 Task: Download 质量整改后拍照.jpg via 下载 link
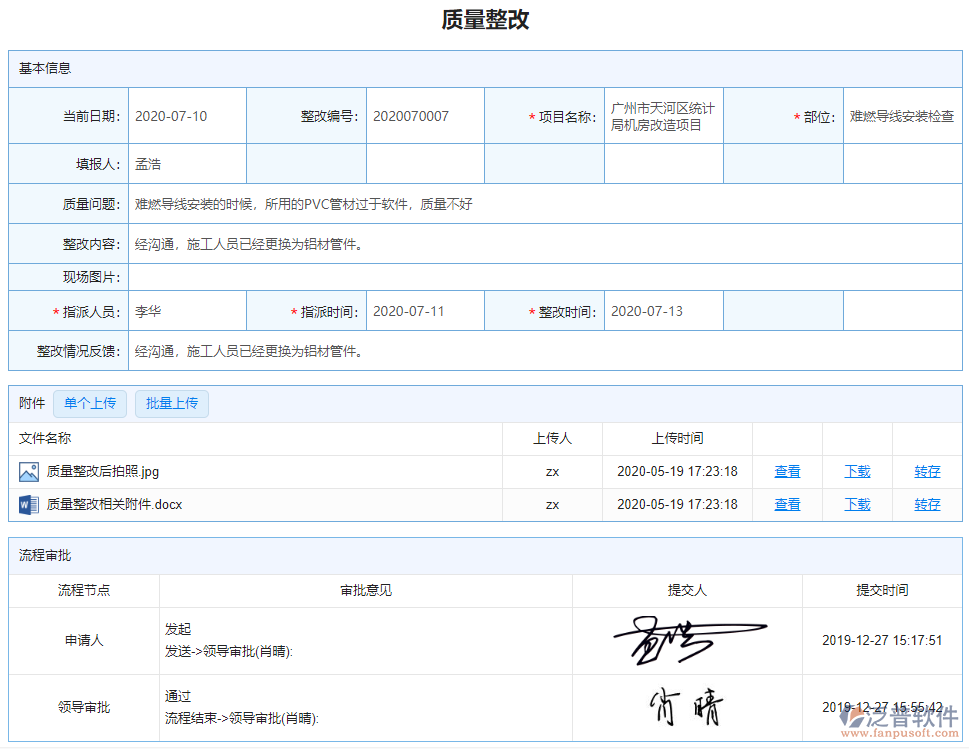point(856,471)
